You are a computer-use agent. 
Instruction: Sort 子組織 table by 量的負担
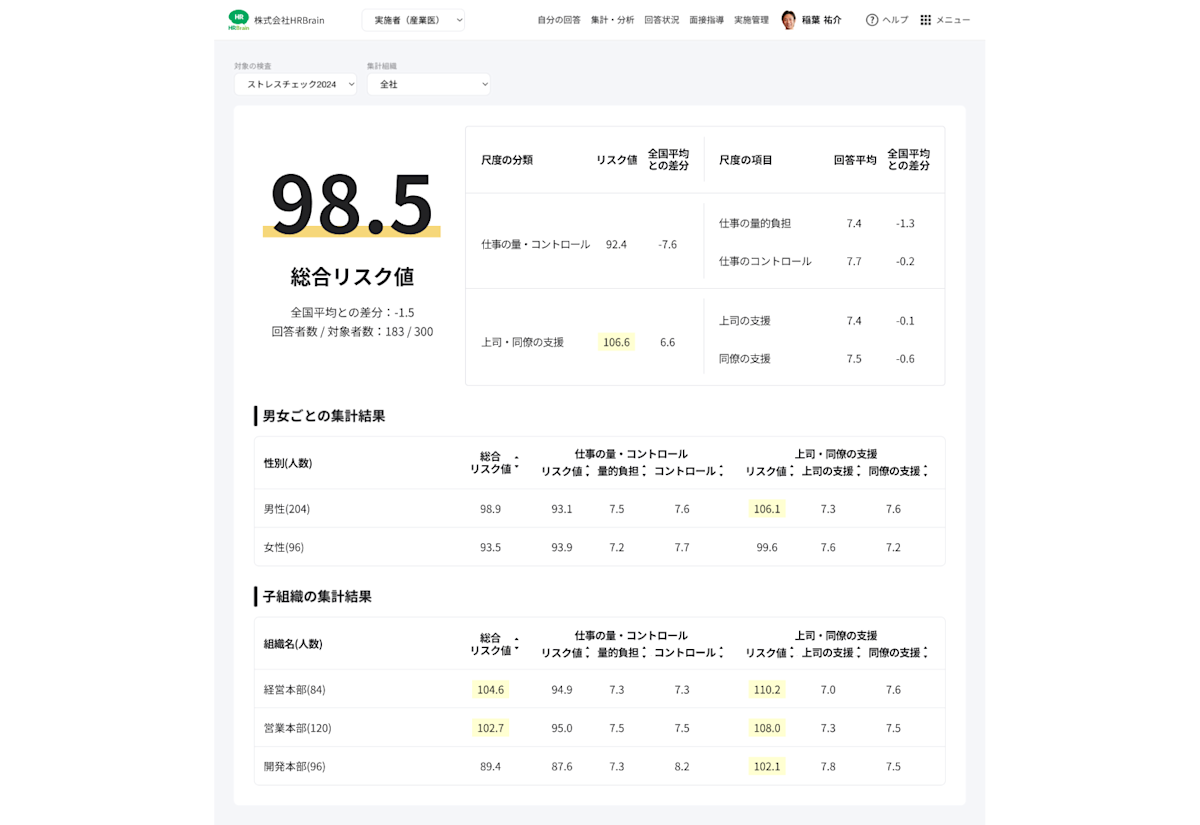click(x=644, y=652)
